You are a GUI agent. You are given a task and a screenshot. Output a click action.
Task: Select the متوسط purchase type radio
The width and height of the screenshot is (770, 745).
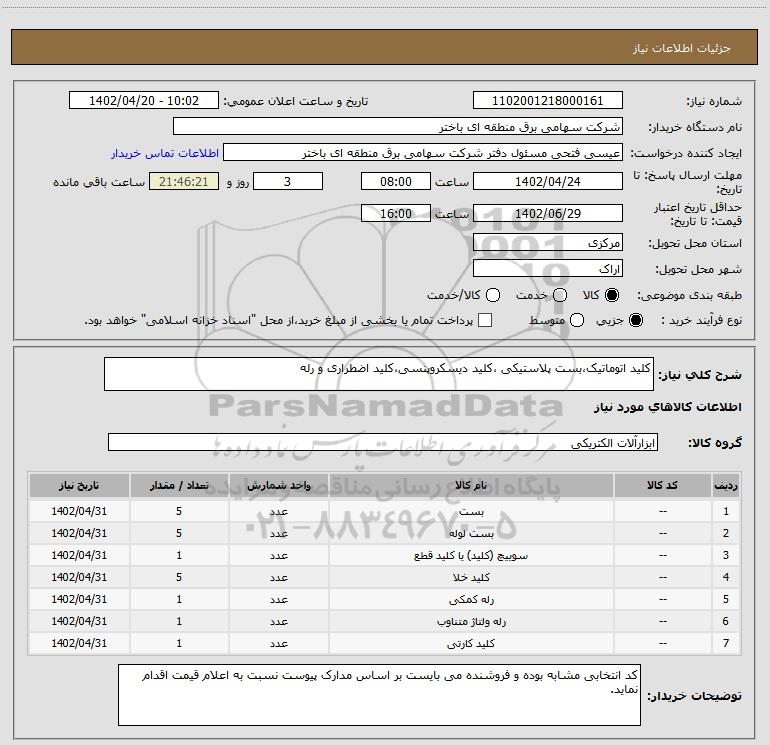(x=577, y=321)
